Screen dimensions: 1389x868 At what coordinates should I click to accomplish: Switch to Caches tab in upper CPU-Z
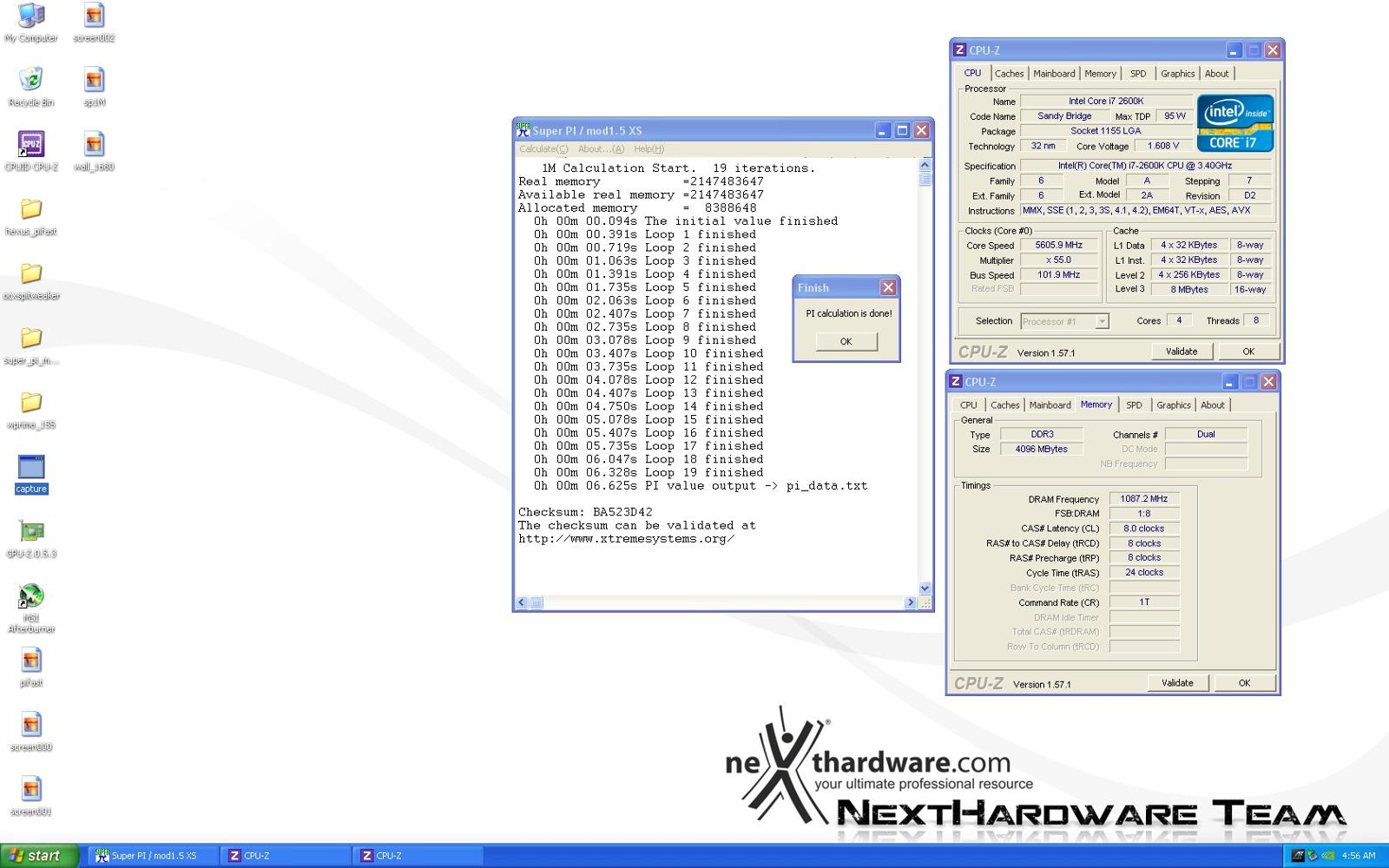[x=1009, y=74]
